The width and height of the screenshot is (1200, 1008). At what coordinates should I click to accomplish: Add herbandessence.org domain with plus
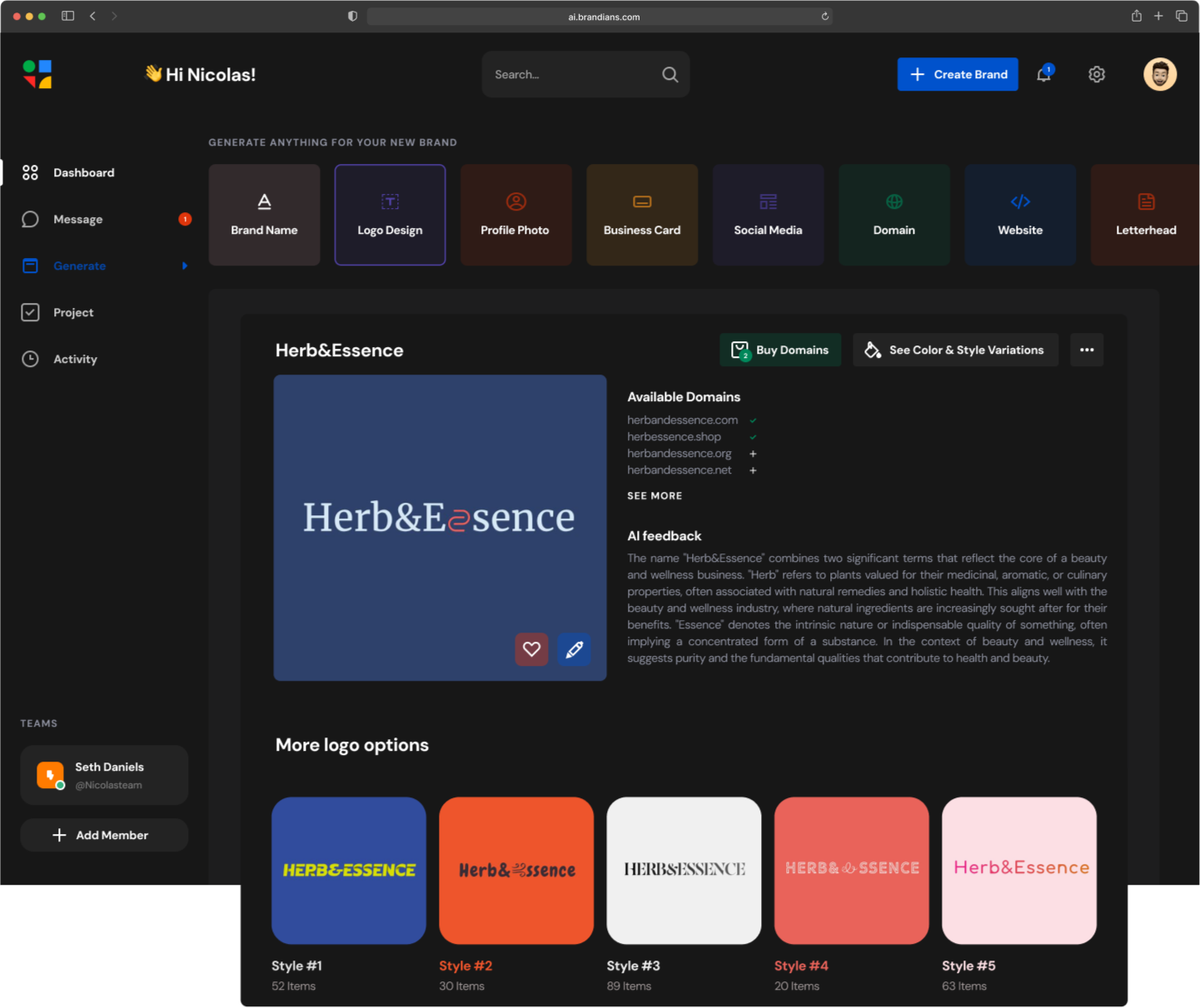753,454
